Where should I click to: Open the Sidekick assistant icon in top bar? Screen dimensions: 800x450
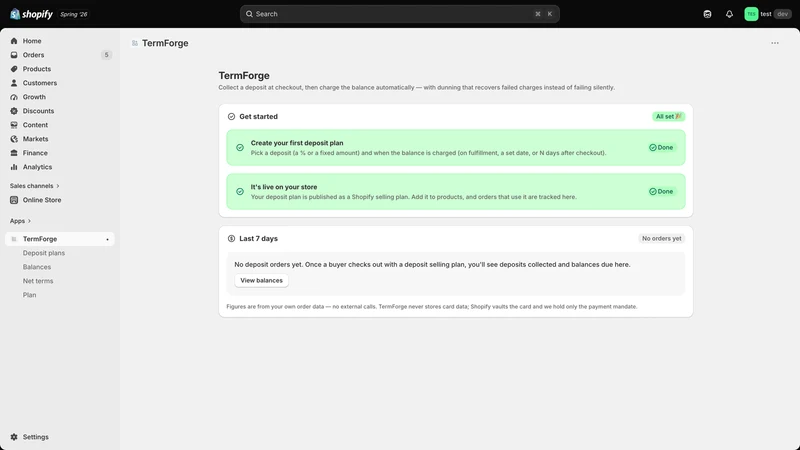pyautogui.click(x=707, y=14)
